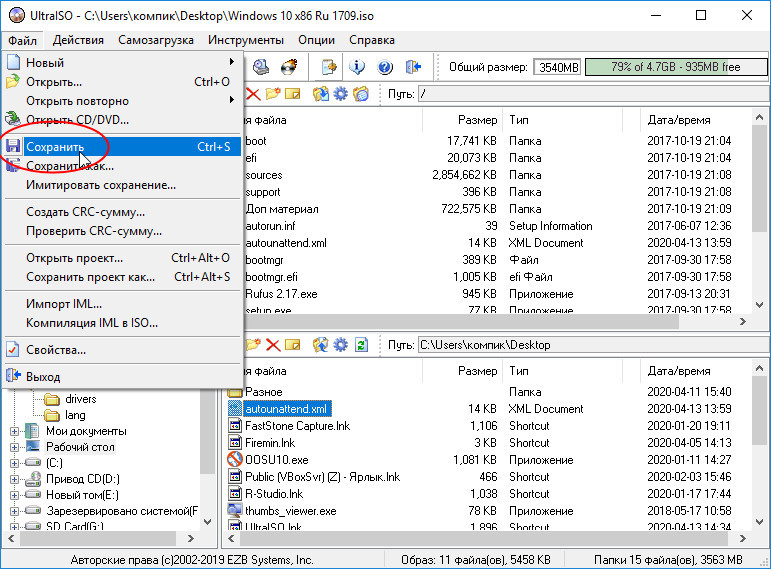
Task: Click green refresh icon in lower toolbar
Action: tap(361, 345)
